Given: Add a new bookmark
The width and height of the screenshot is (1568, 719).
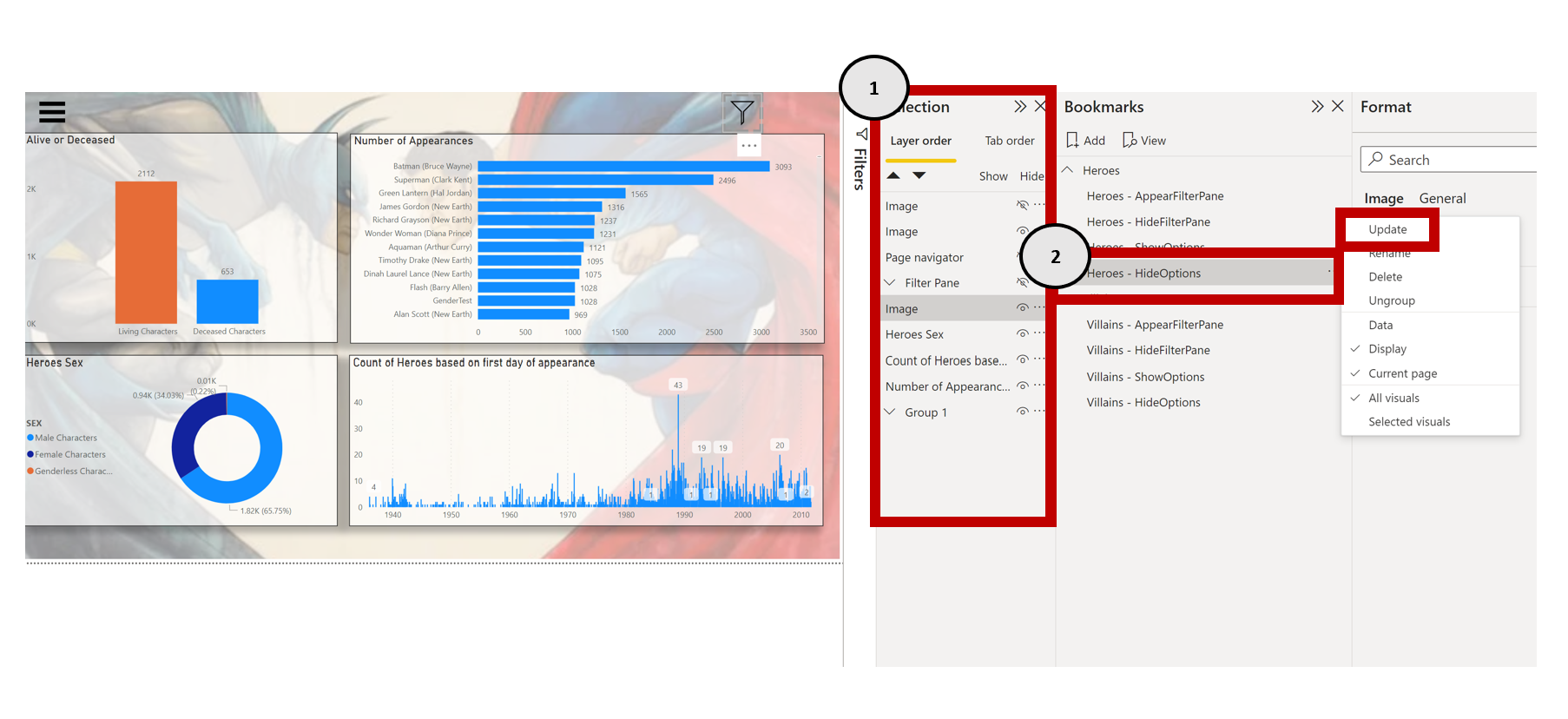Looking at the screenshot, I should point(1085,140).
